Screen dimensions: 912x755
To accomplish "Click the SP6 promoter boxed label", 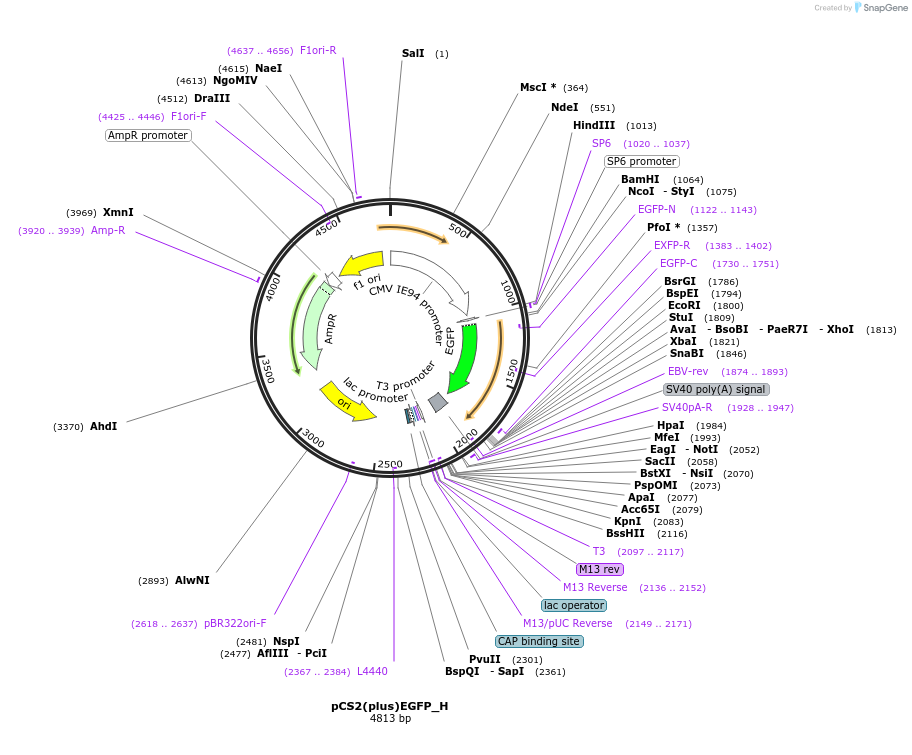I will 641,161.
